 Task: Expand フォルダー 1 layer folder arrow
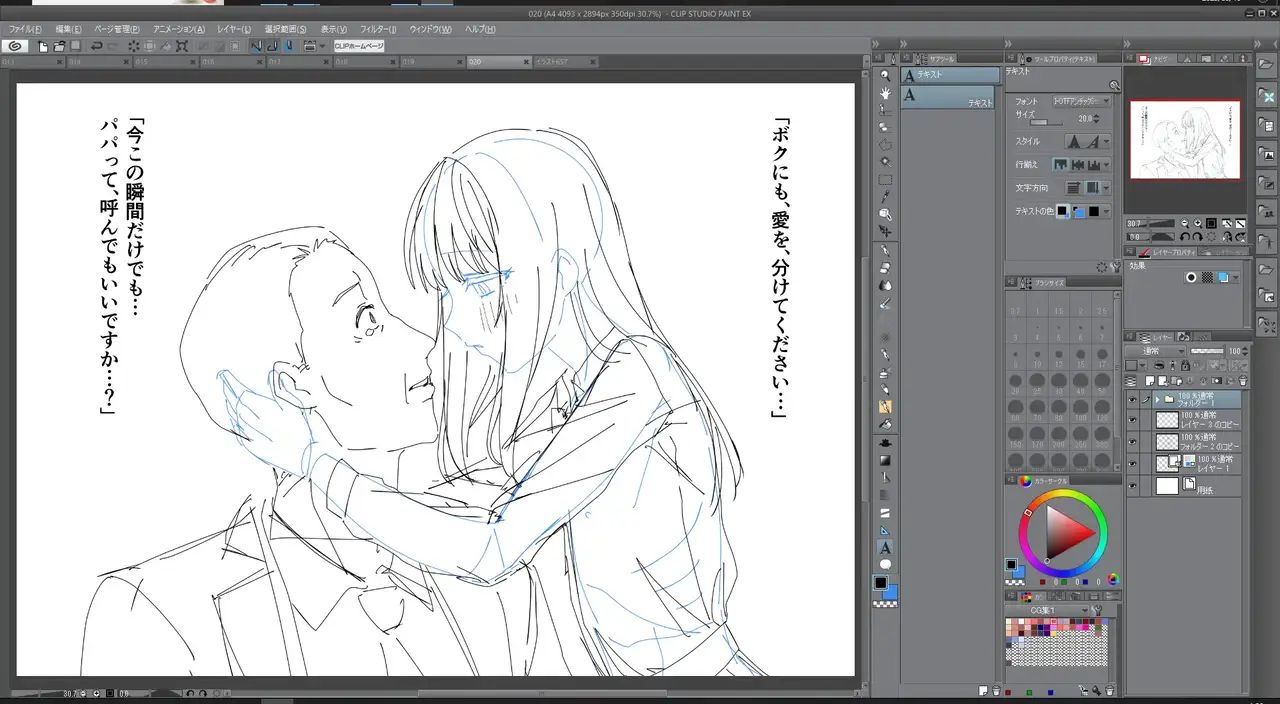[x=1157, y=399]
